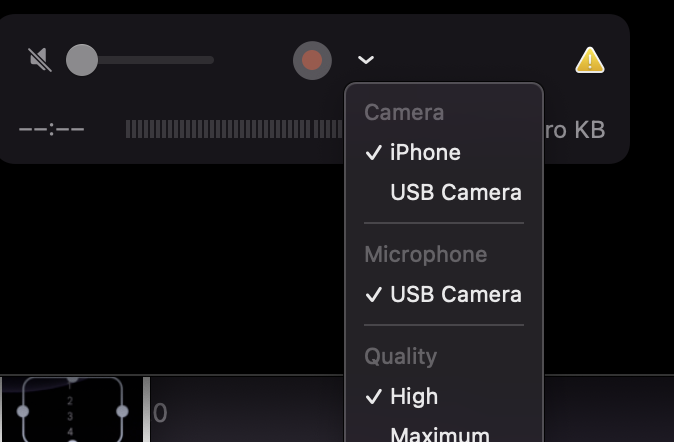This screenshot has width=674, height=442.
Task: Set recording quality to Maximum
Action: coord(444,433)
